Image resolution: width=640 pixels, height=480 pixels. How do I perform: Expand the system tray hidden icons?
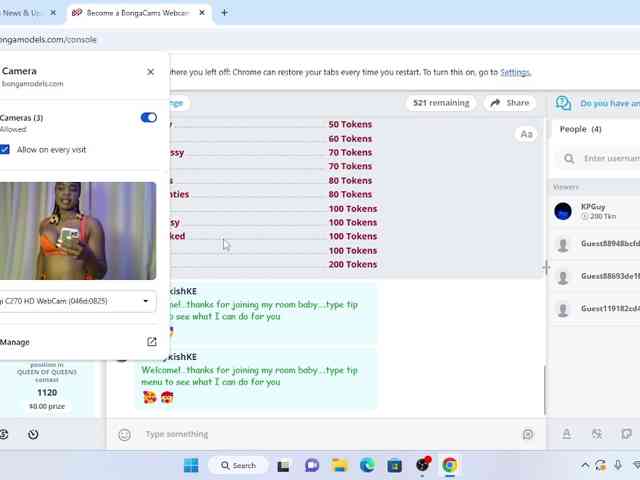pos(585,465)
